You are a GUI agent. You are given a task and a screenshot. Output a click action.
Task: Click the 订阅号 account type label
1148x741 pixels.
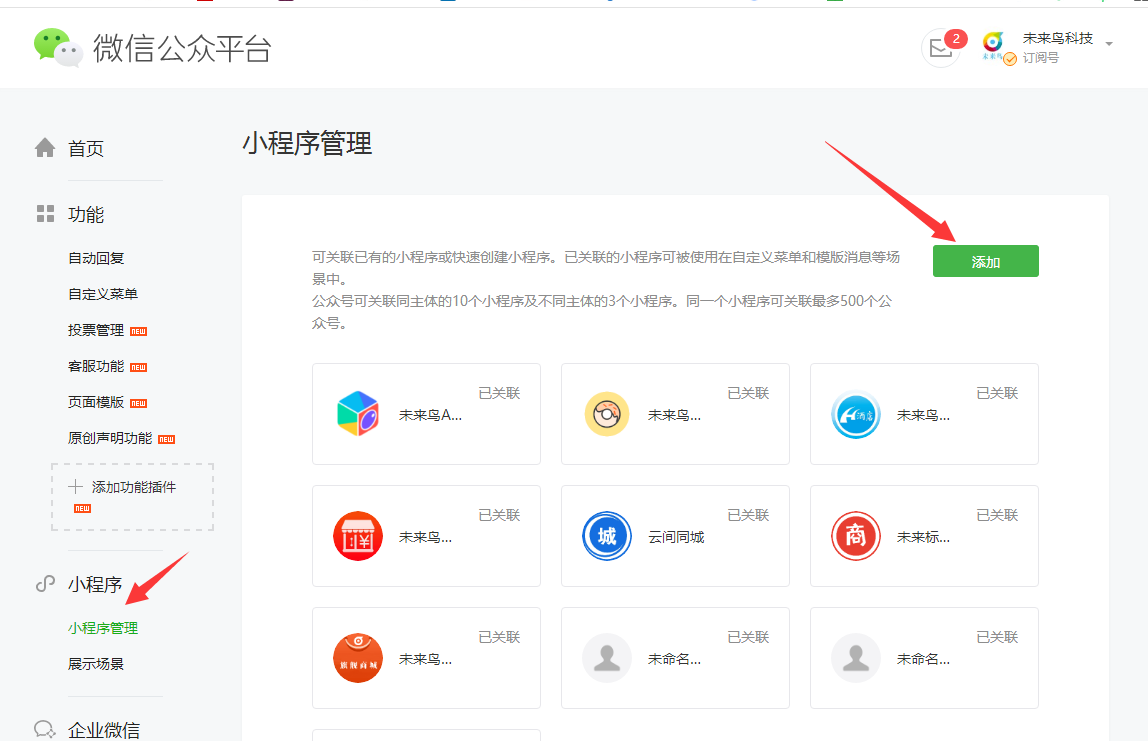click(x=1041, y=58)
